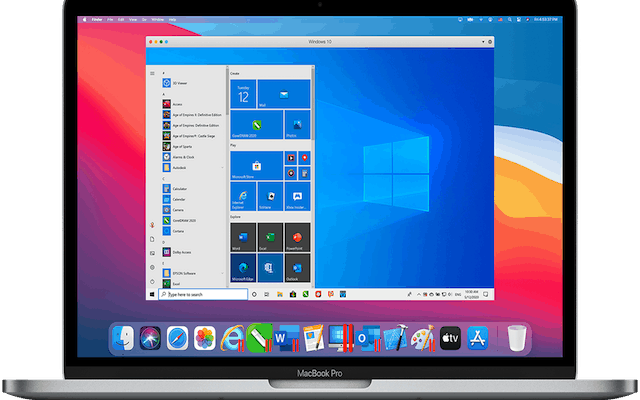The width and height of the screenshot is (640, 400).
Task: Open Photos app in the Dock
Action: [x=204, y=338]
